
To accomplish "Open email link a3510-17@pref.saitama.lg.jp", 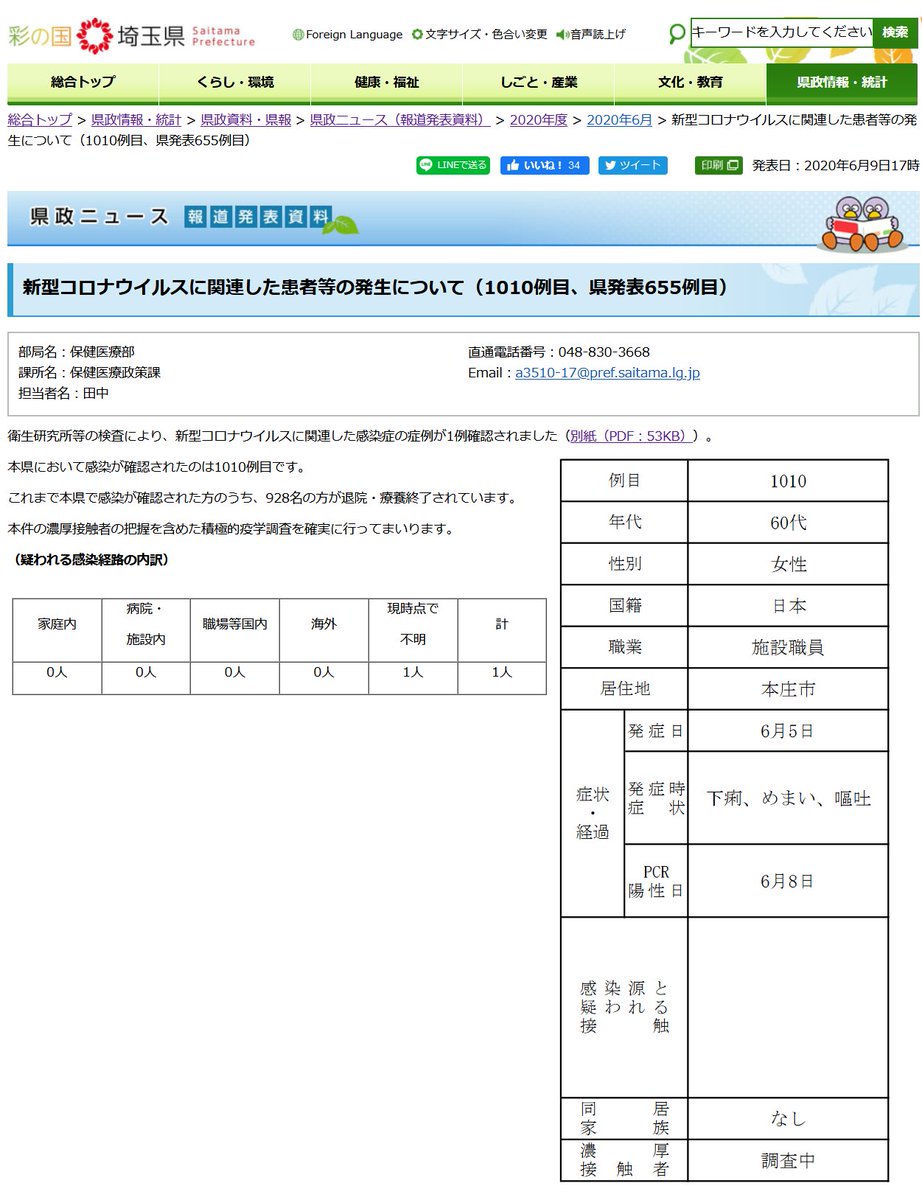I will click(607, 373).
